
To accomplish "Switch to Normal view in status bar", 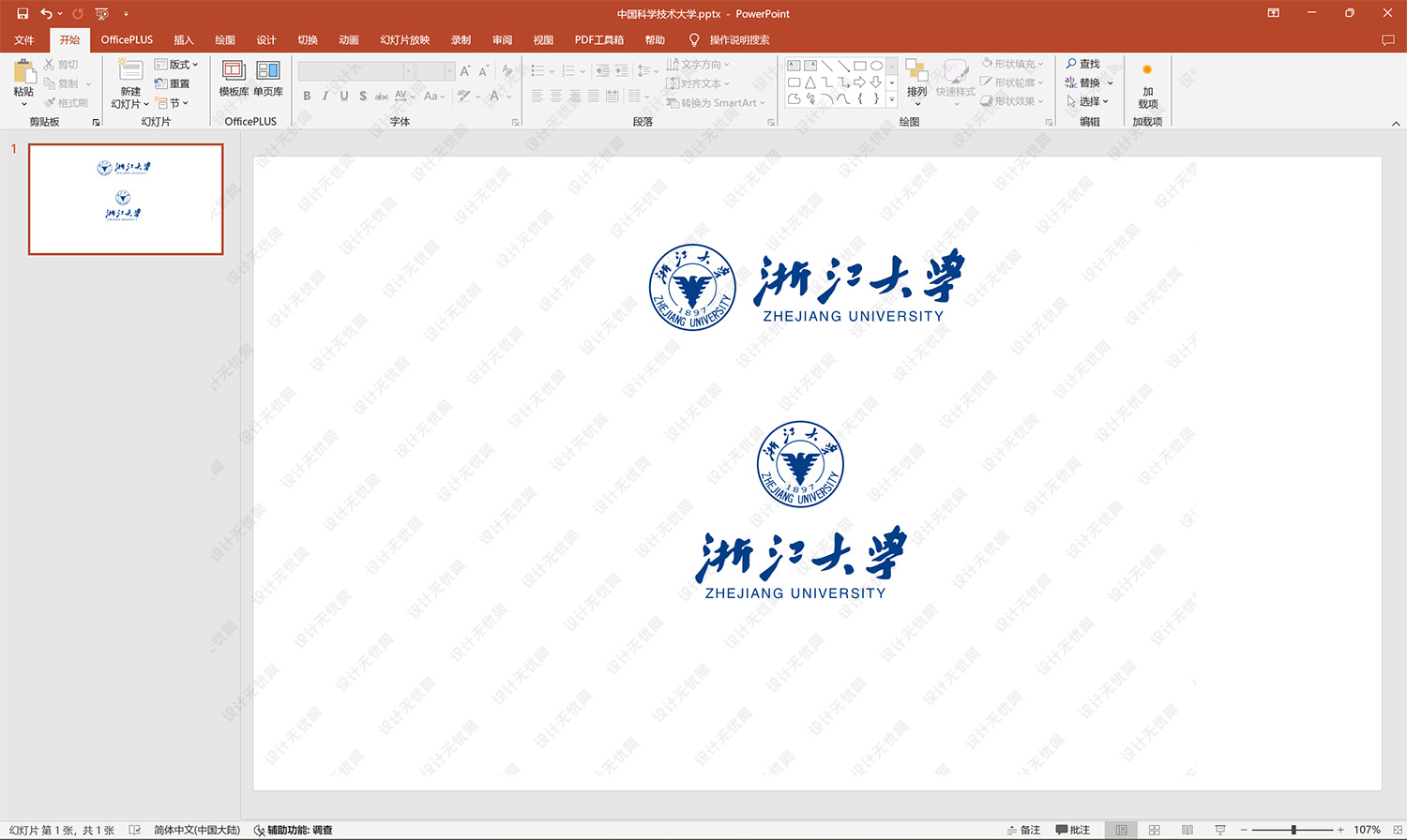I will (1121, 830).
